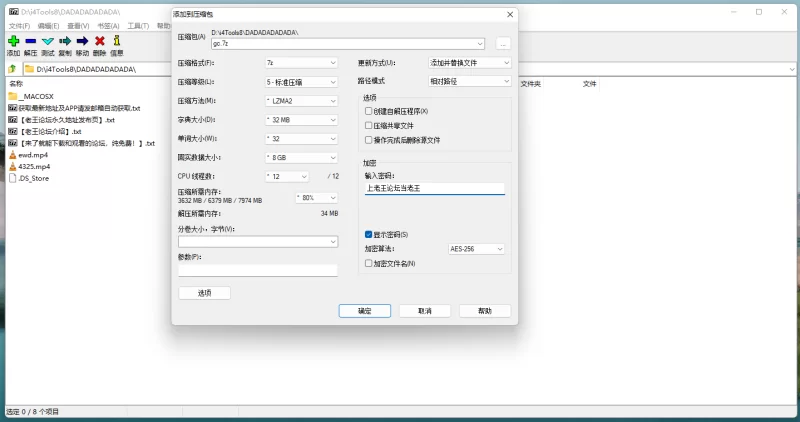The width and height of the screenshot is (800, 422).
Task: Click the 文件 column header in main window
Action: coord(589,84)
